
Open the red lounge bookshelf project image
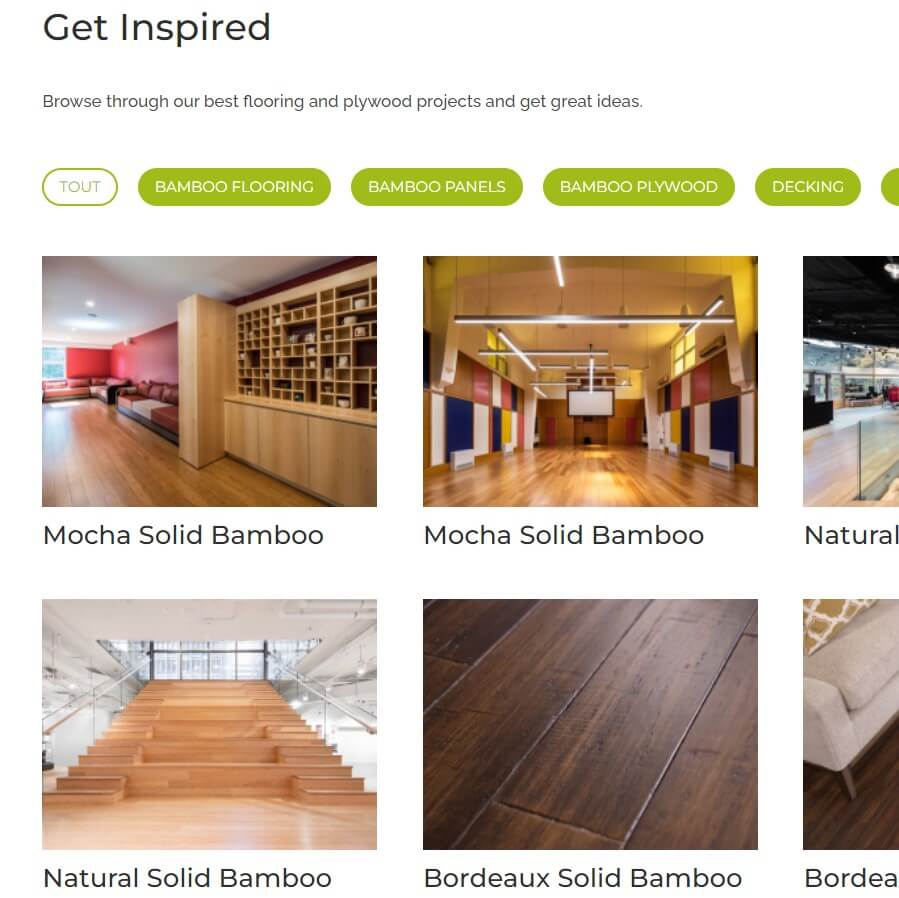(209, 381)
